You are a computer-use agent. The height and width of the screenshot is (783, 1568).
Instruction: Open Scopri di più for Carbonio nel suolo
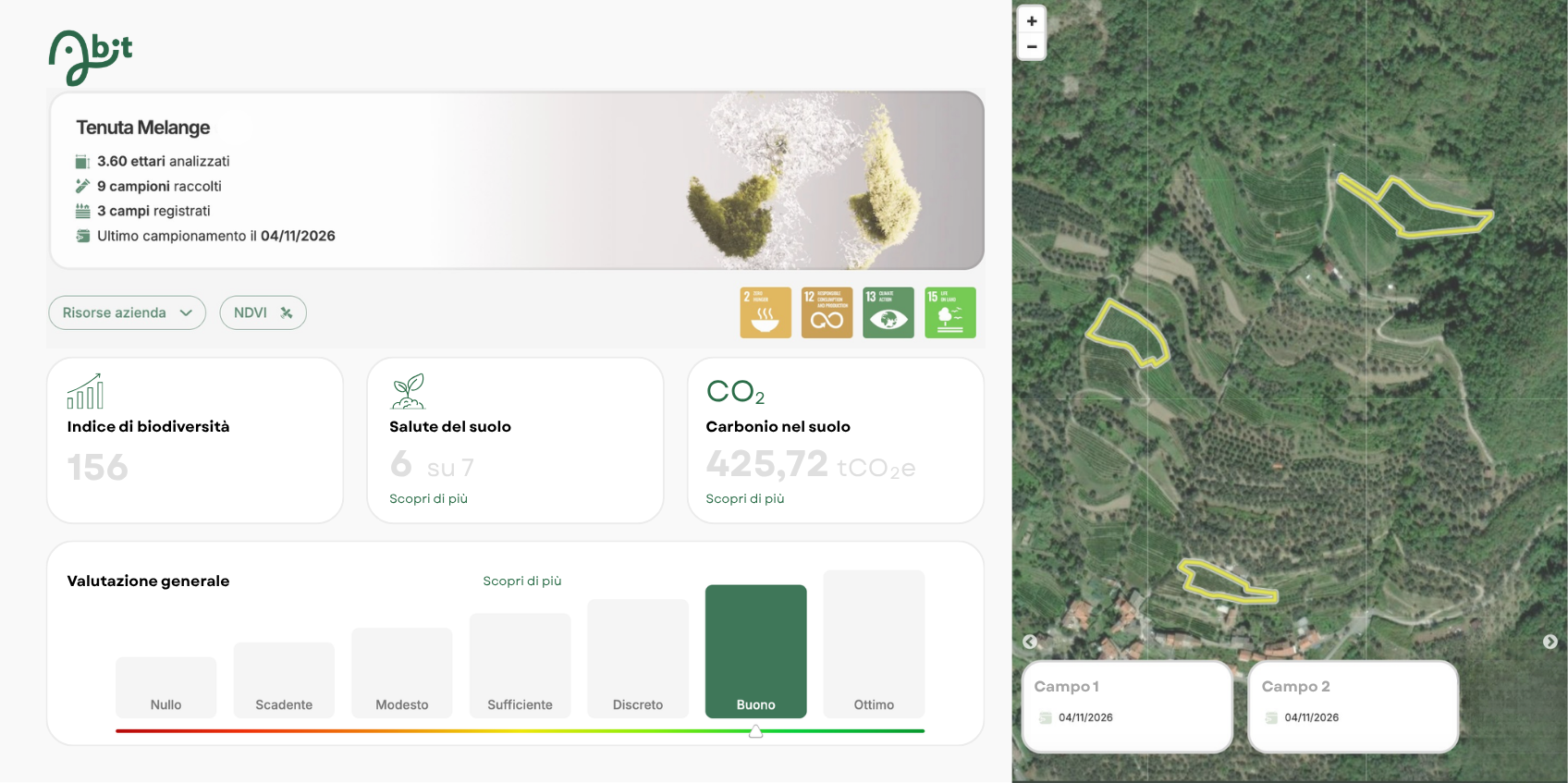coord(744,498)
